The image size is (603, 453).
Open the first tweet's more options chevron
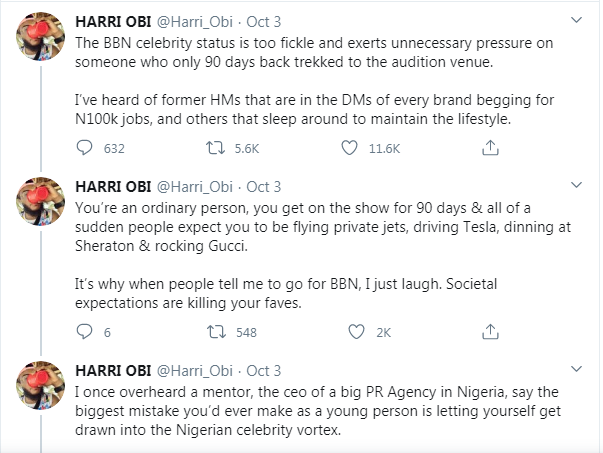click(578, 20)
